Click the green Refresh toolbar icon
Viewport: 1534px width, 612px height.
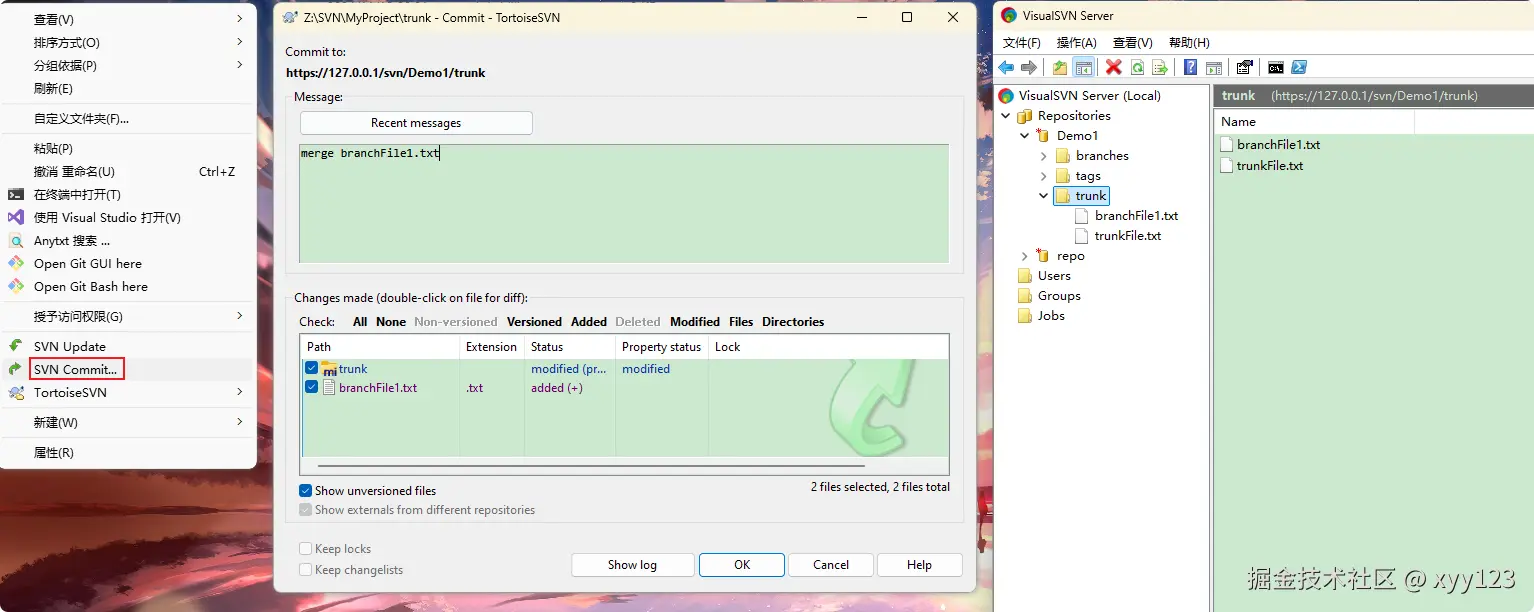pyautogui.click(x=1137, y=68)
